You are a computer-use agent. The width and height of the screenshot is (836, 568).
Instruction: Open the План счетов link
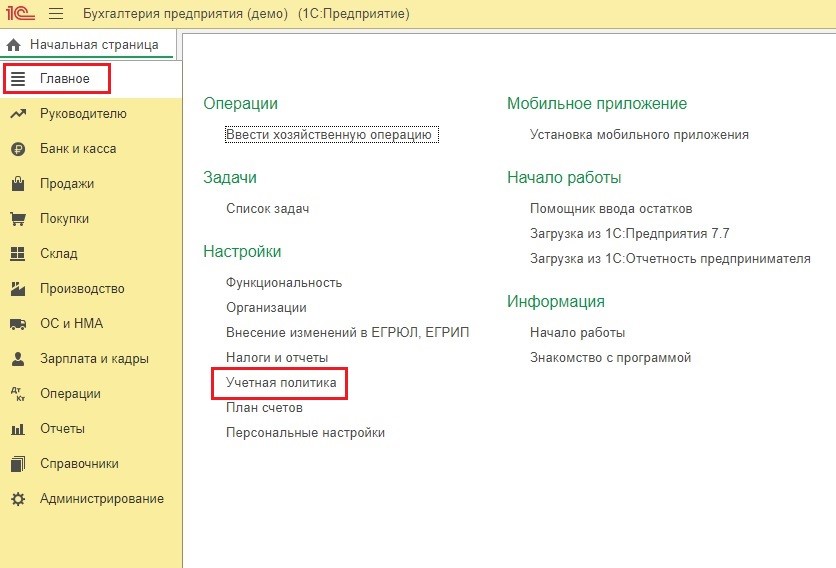264,408
